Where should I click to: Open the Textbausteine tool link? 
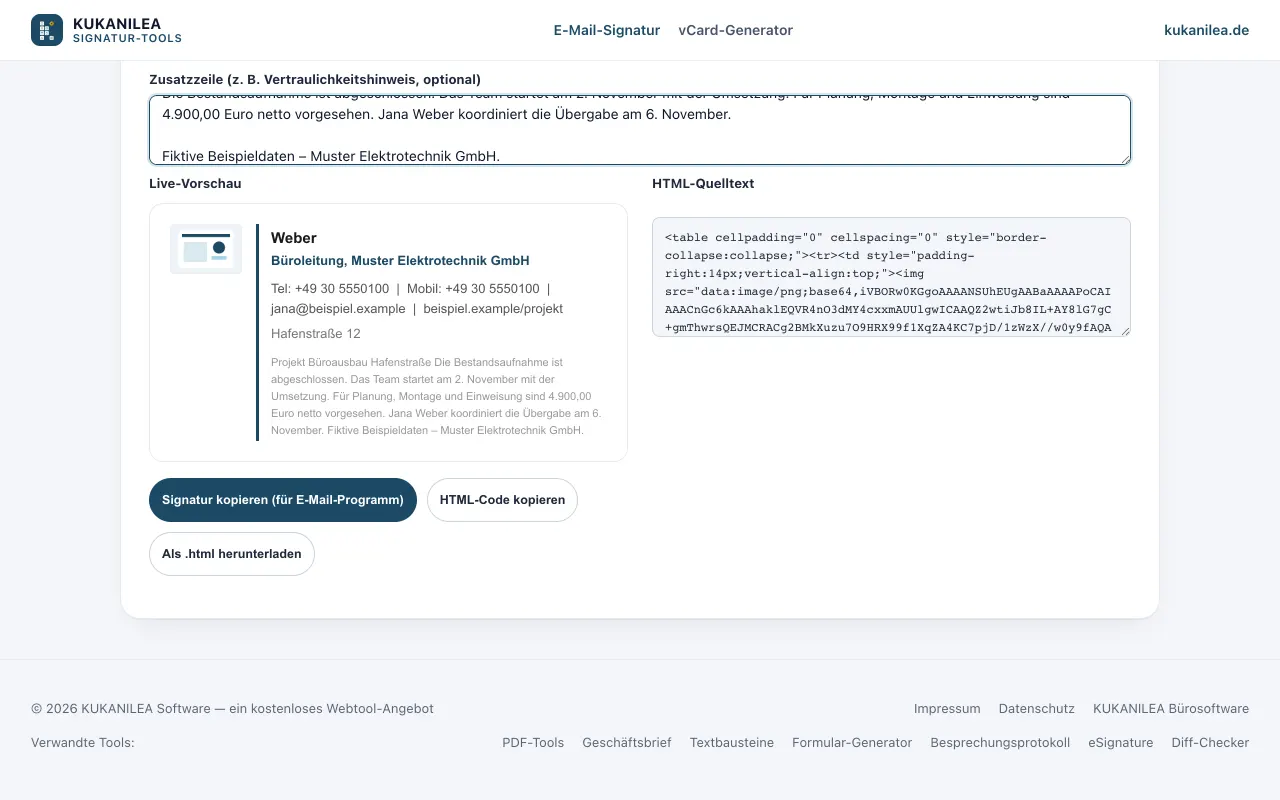[732, 743]
